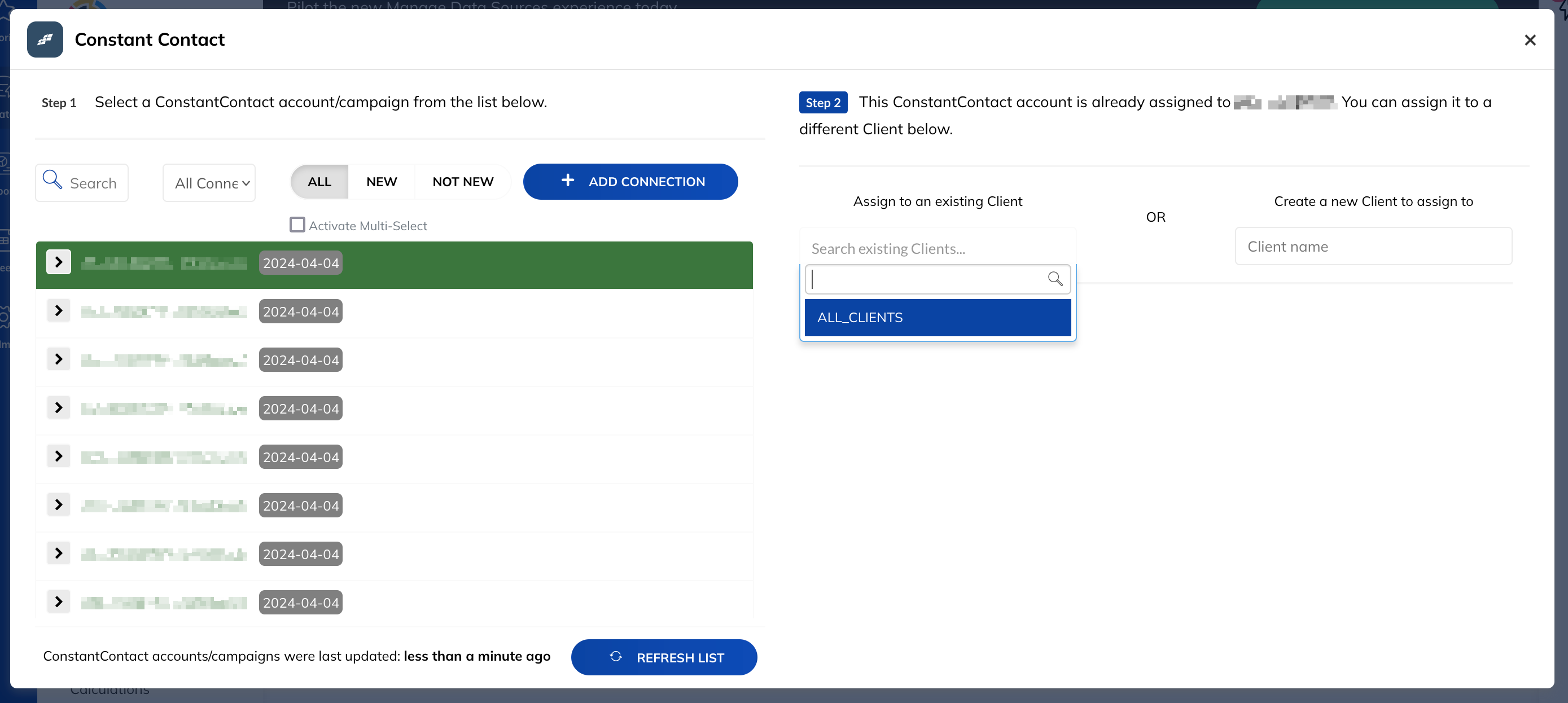Viewport: 1568px width, 703px height.
Task: Expand the second account row chevron
Action: (59, 311)
